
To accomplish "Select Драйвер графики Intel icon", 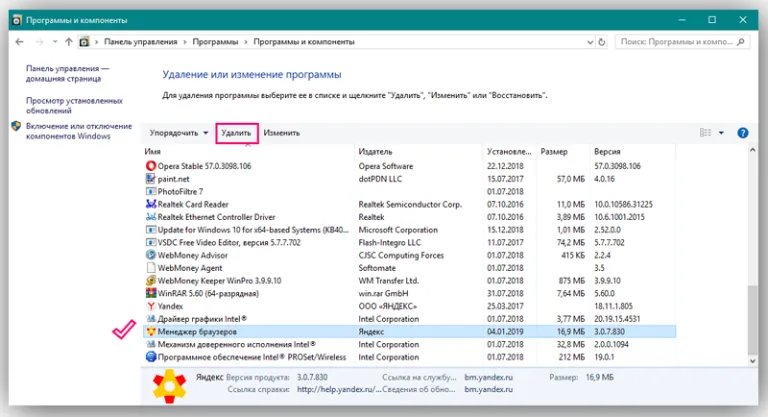I will click(x=151, y=319).
